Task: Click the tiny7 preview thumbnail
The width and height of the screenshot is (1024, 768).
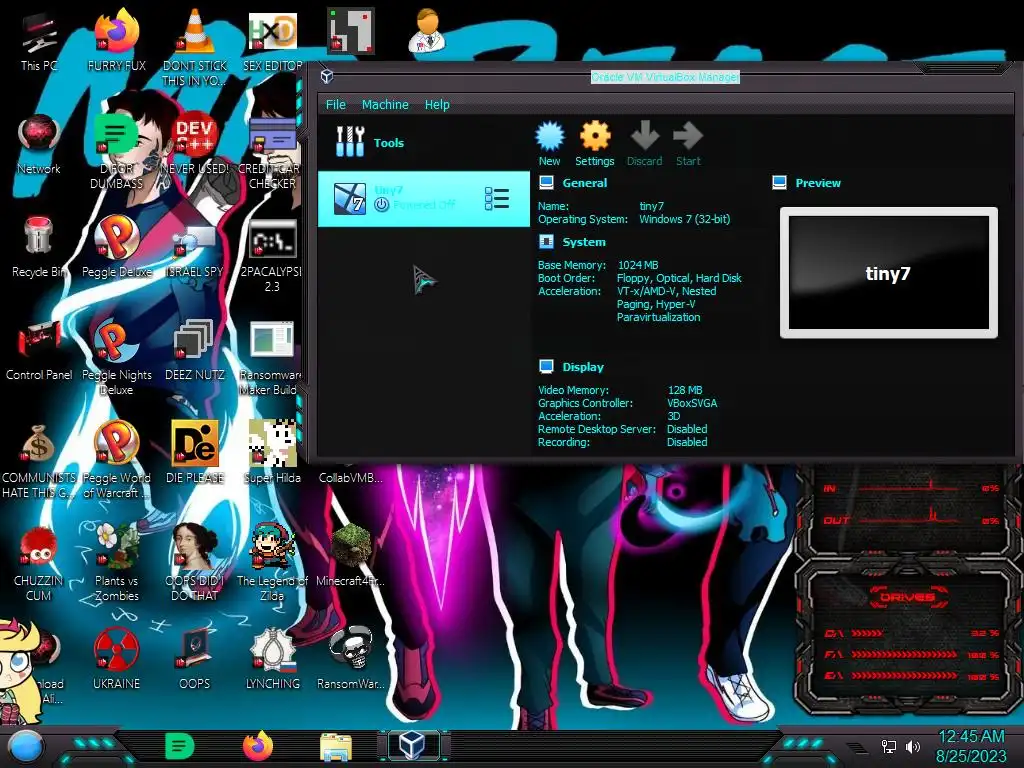Action: 889,273
